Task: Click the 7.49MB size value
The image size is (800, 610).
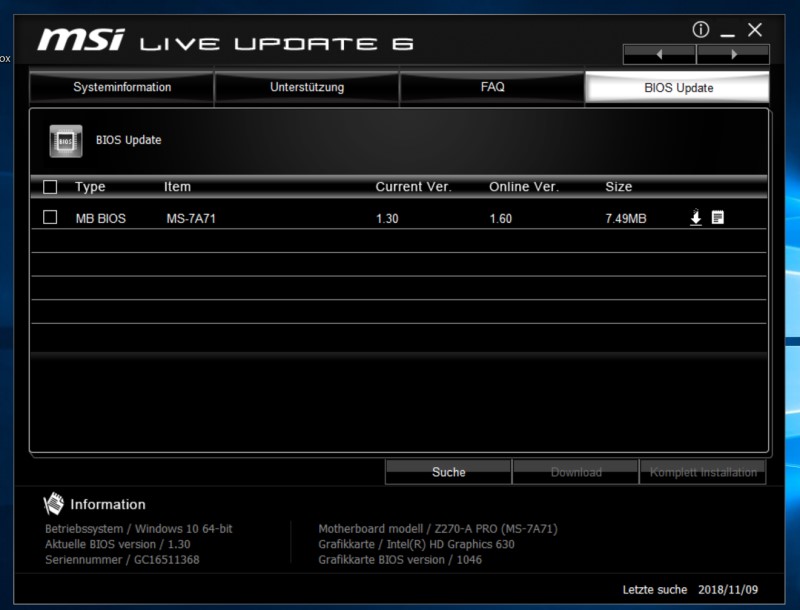Action: 626,218
